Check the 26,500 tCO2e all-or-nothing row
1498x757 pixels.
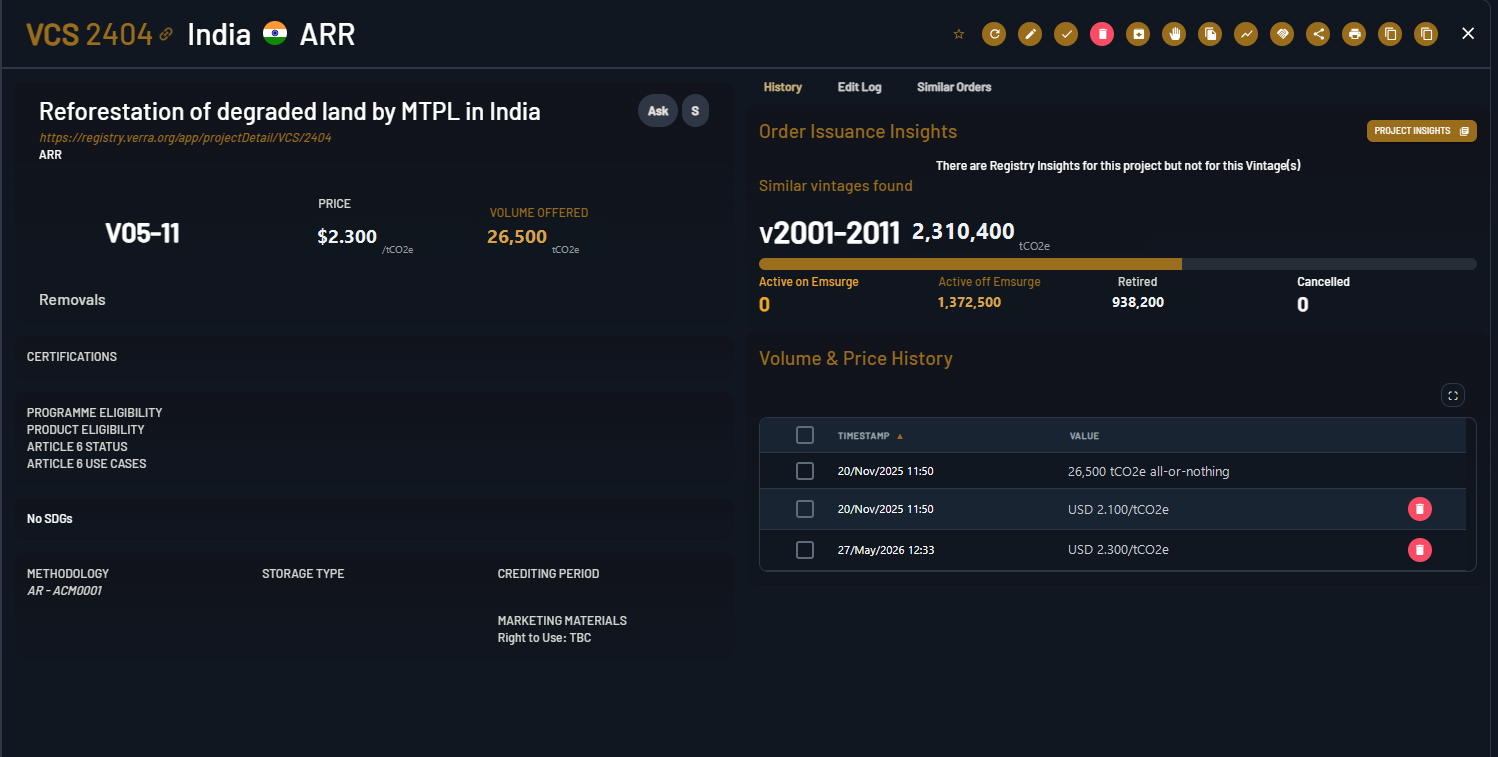(x=805, y=471)
